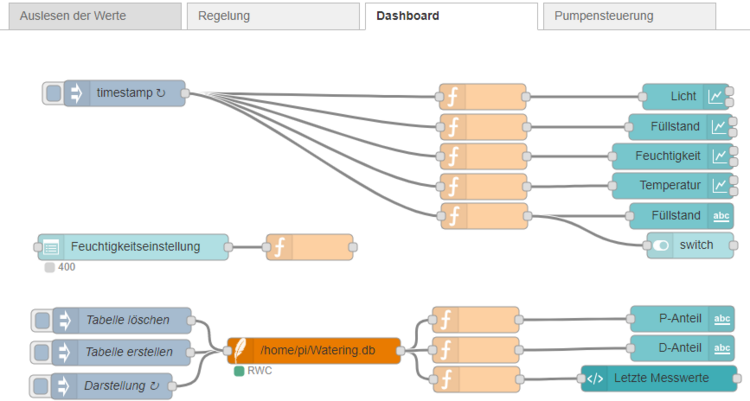The height and width of the screenshot is (401, 750).
Task: Click the Feuchtigkeitseinstellung dropdown node icon
Action: coord(52,246)
